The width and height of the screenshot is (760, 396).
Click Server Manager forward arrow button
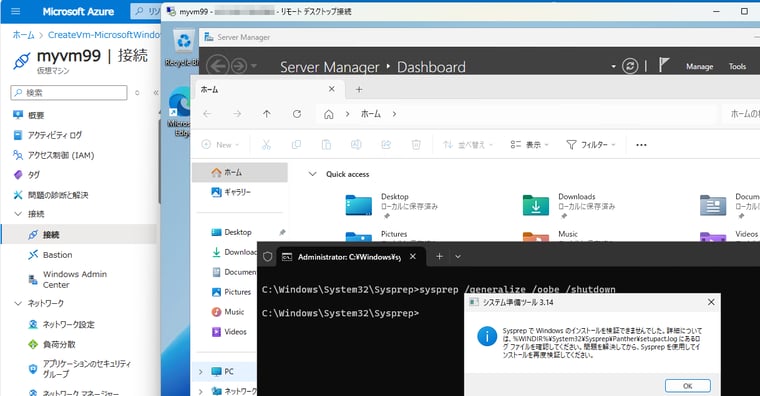point(238,65)
